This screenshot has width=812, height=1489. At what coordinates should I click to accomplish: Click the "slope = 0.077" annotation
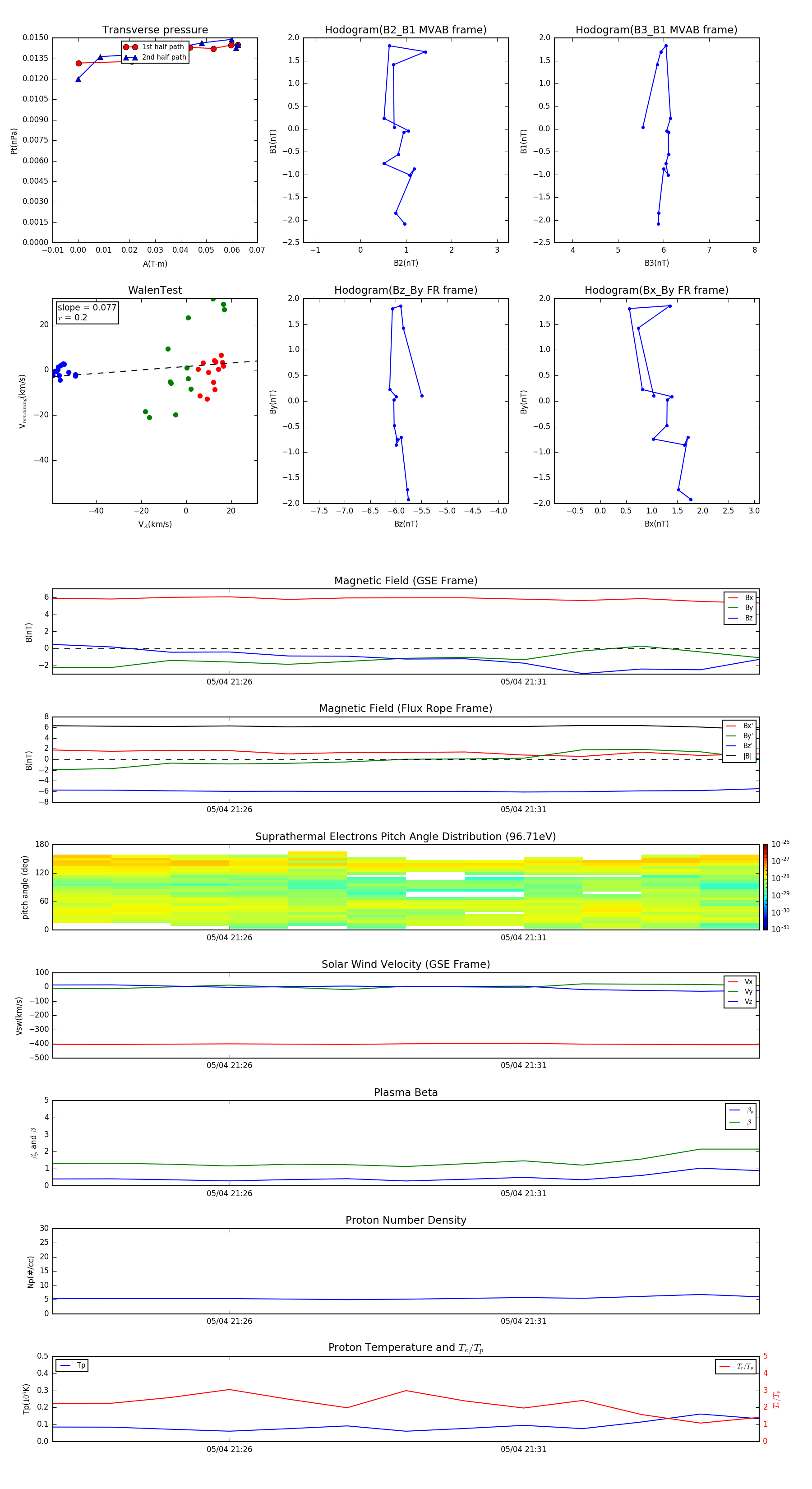(x=87, y=308)
